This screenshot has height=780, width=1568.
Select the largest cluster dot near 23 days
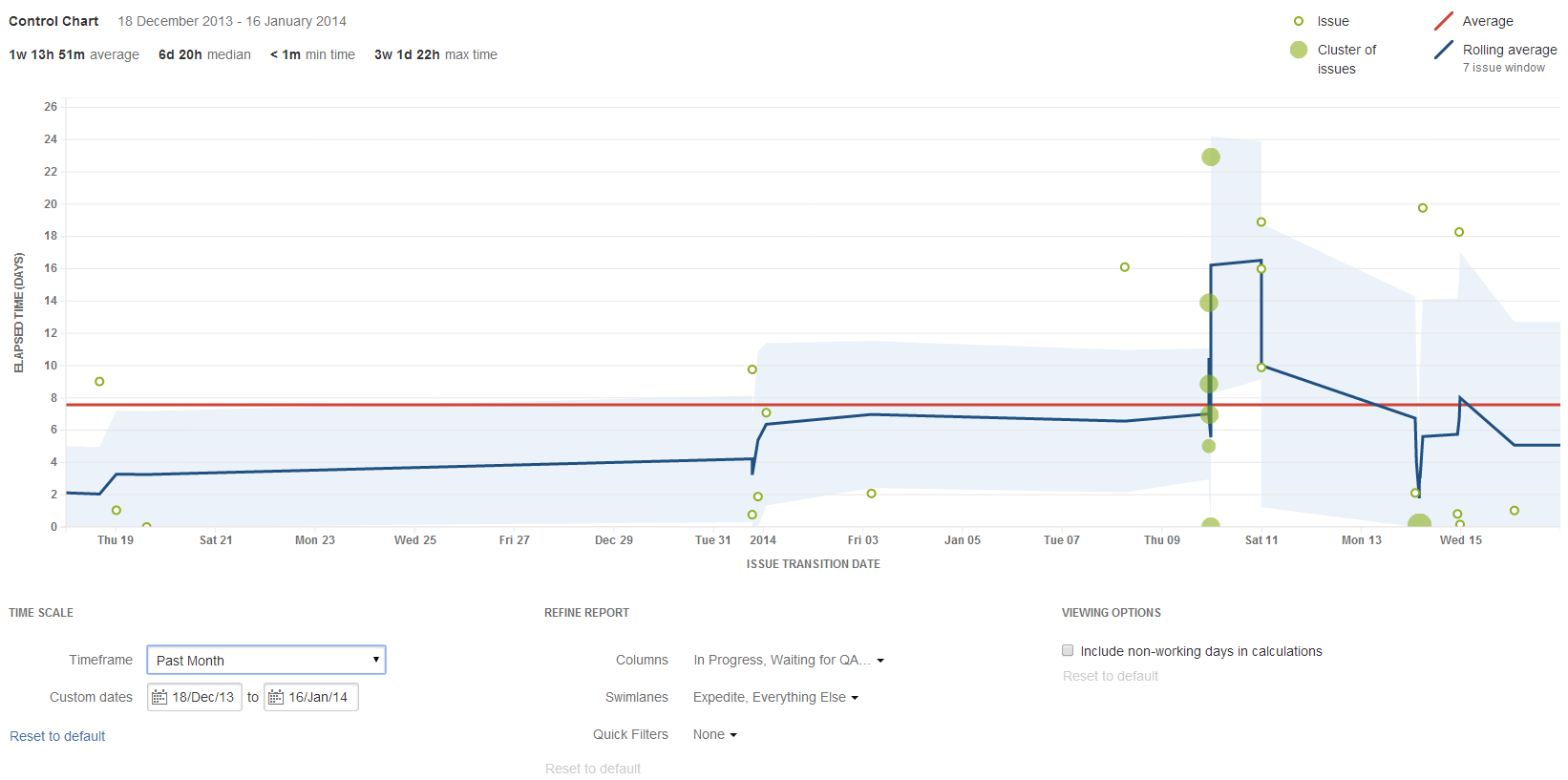1210,157
